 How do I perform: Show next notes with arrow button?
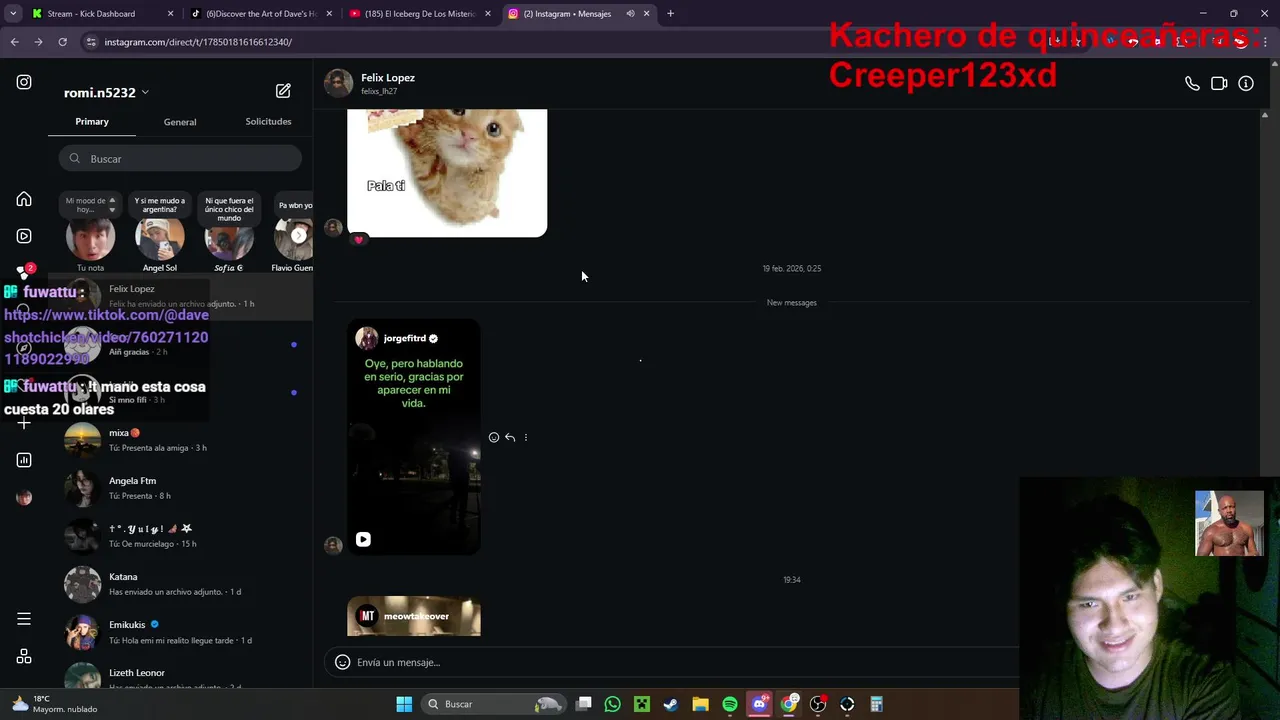(298, 236)
